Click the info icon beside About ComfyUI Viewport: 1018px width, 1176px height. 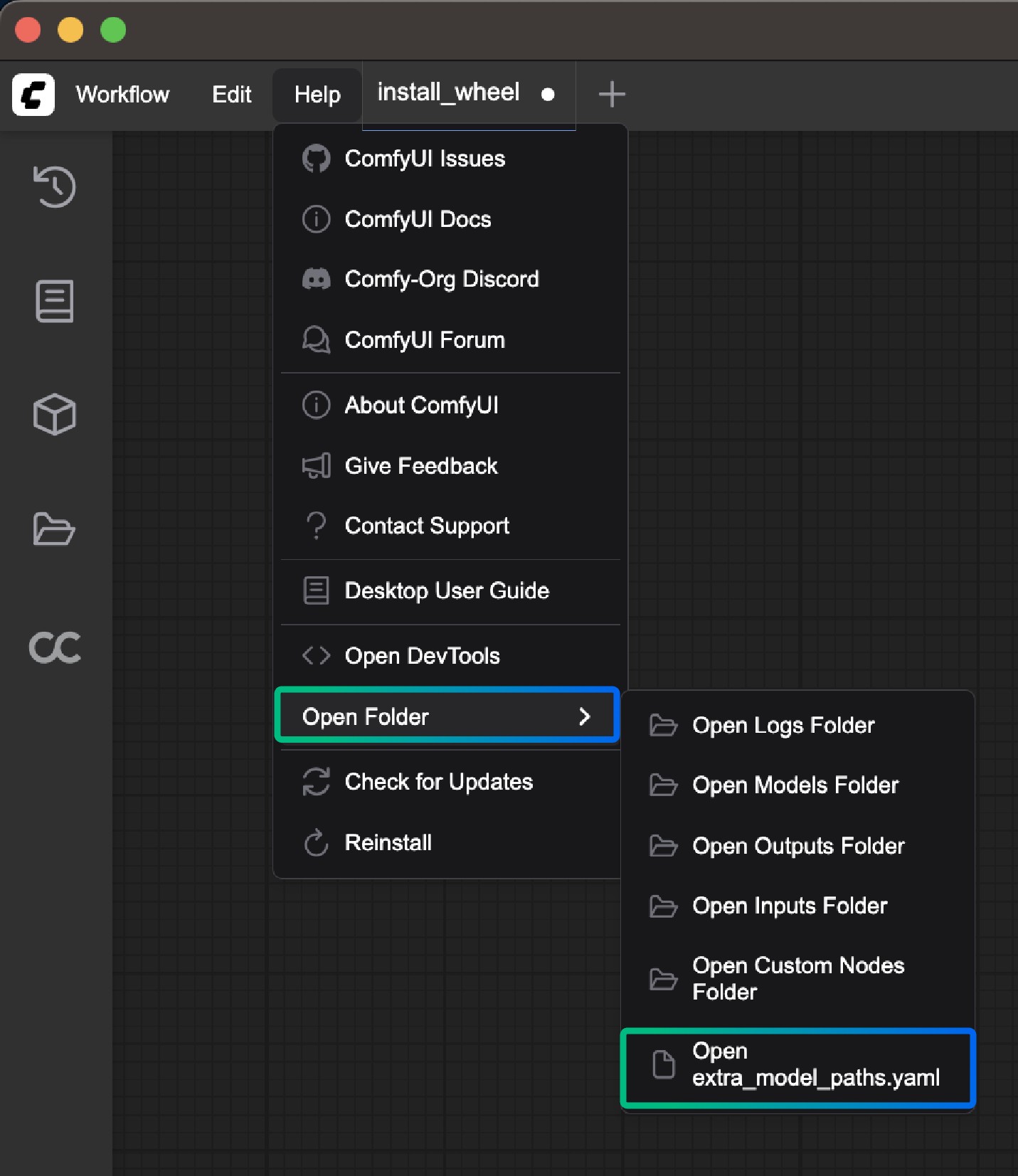316,405
